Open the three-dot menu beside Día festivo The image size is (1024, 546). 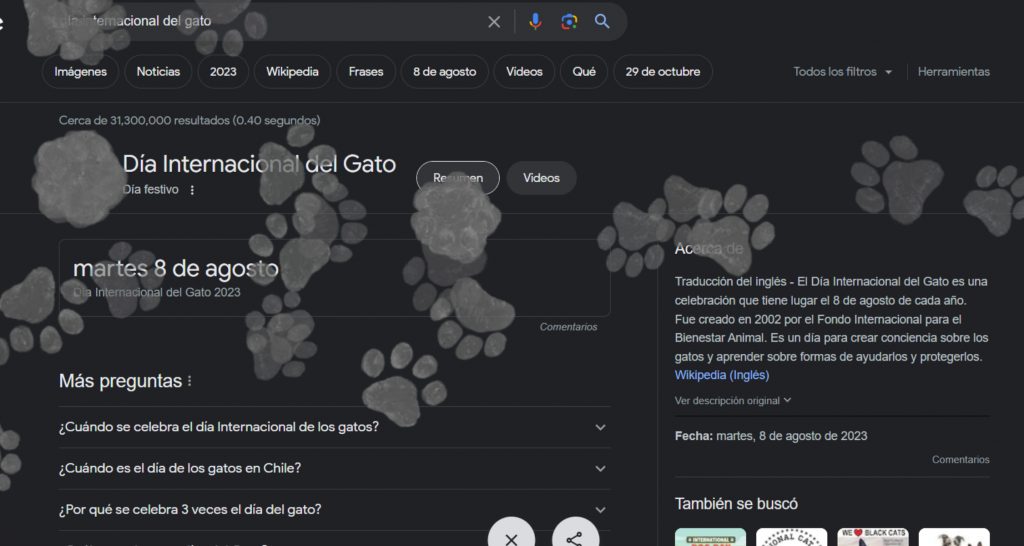pos(192,190)
